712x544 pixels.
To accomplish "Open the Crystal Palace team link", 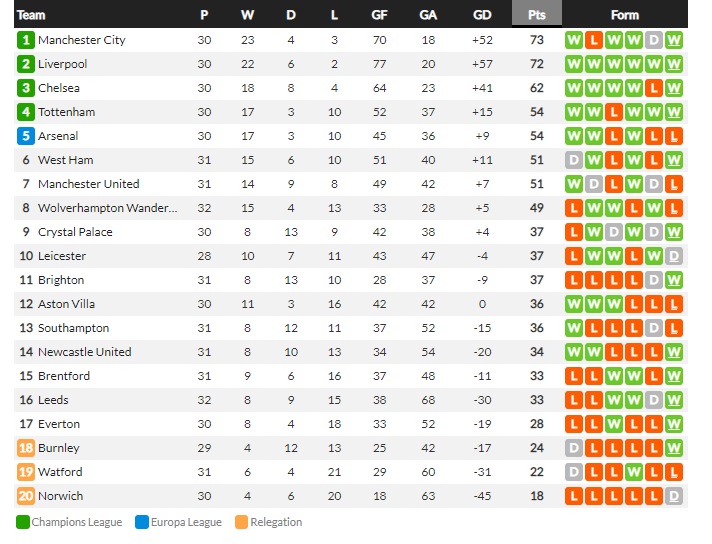I will pos(75,232).
